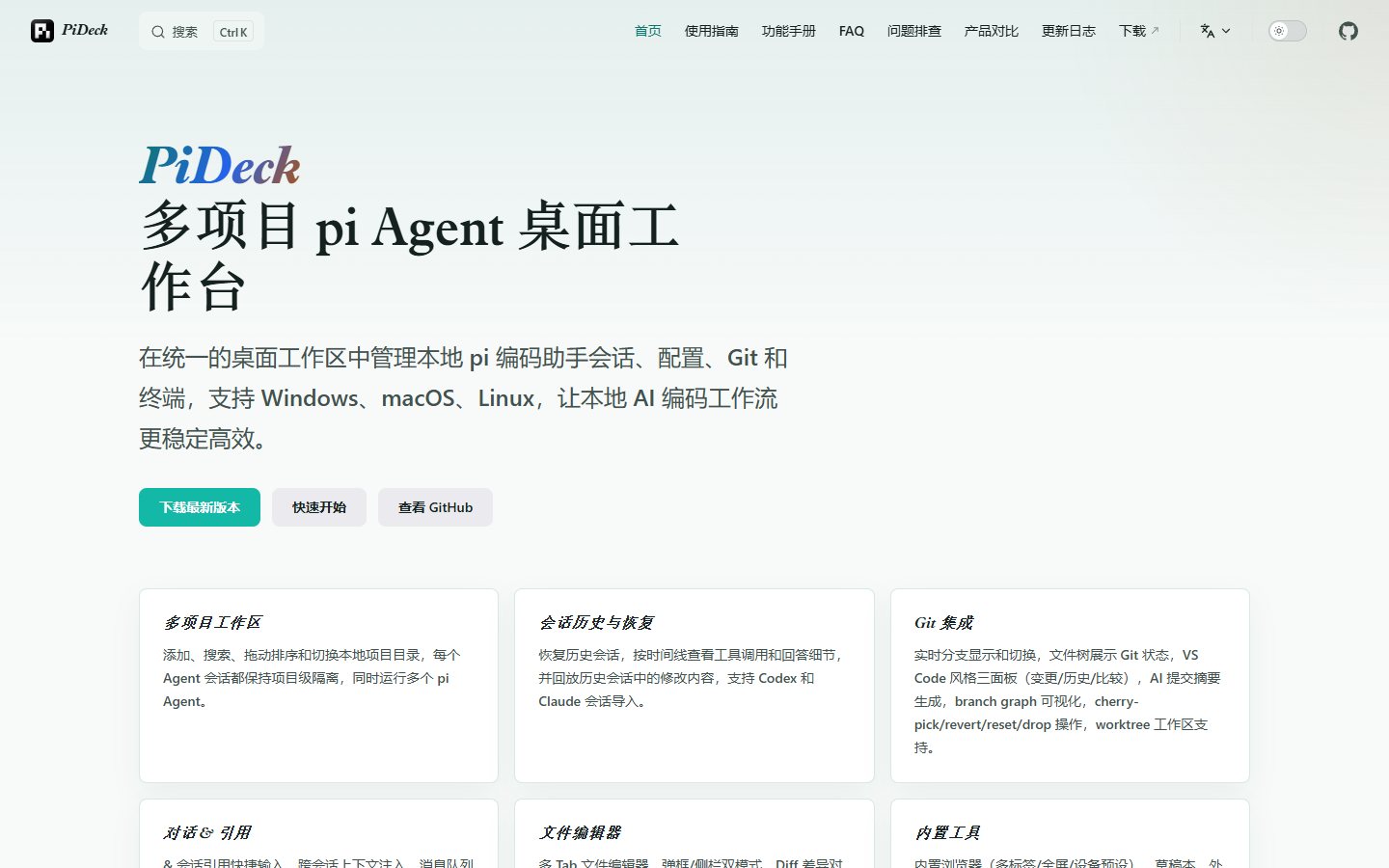Open 更新日志 in the navigation

click(1069, 31)
